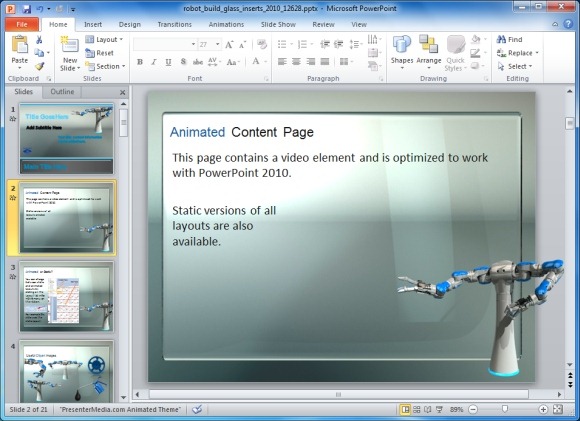Switch to Slide Sorter view icon

point(417,409)
